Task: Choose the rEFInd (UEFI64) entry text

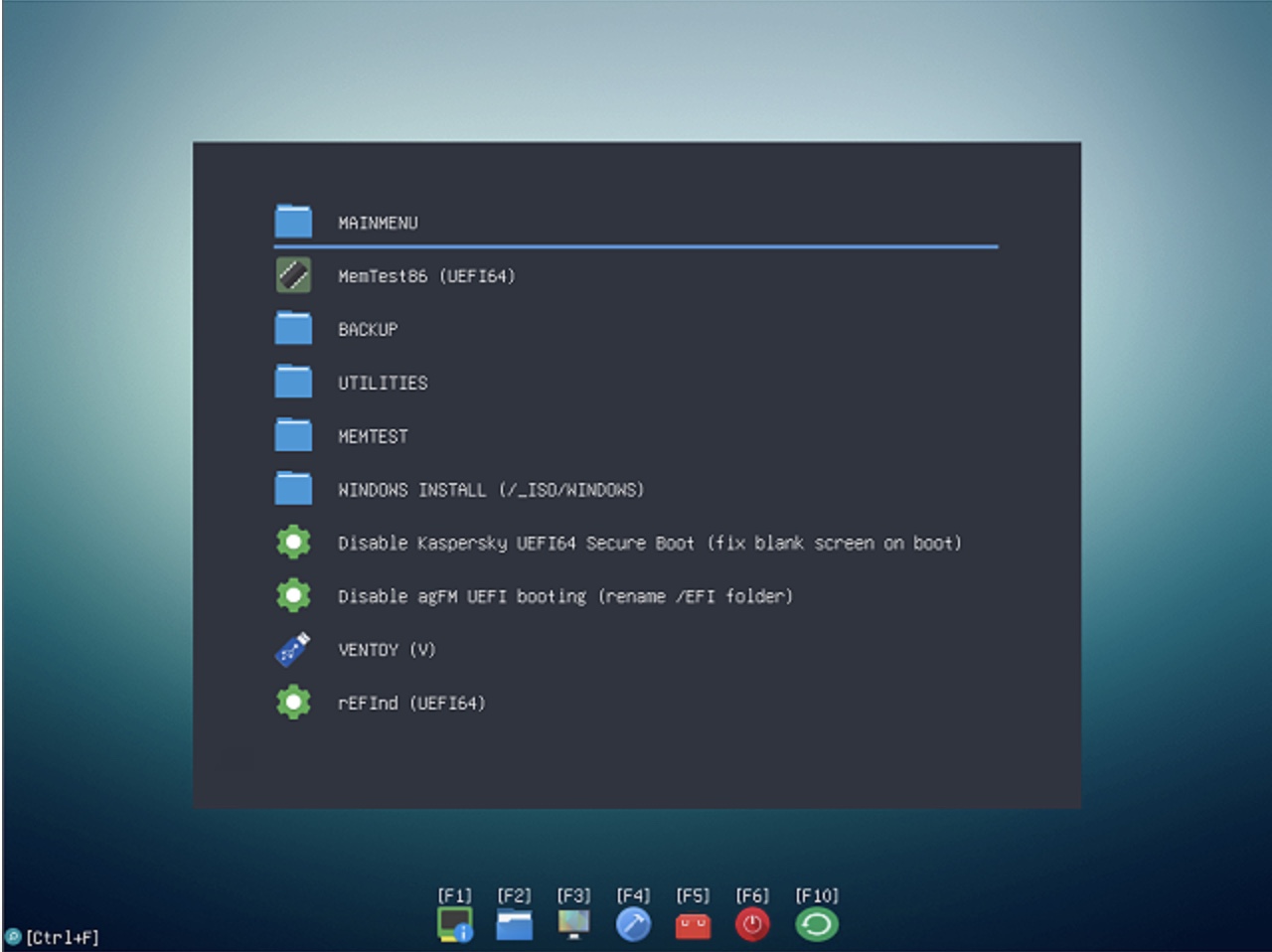Action: click(x=411, y=704)
